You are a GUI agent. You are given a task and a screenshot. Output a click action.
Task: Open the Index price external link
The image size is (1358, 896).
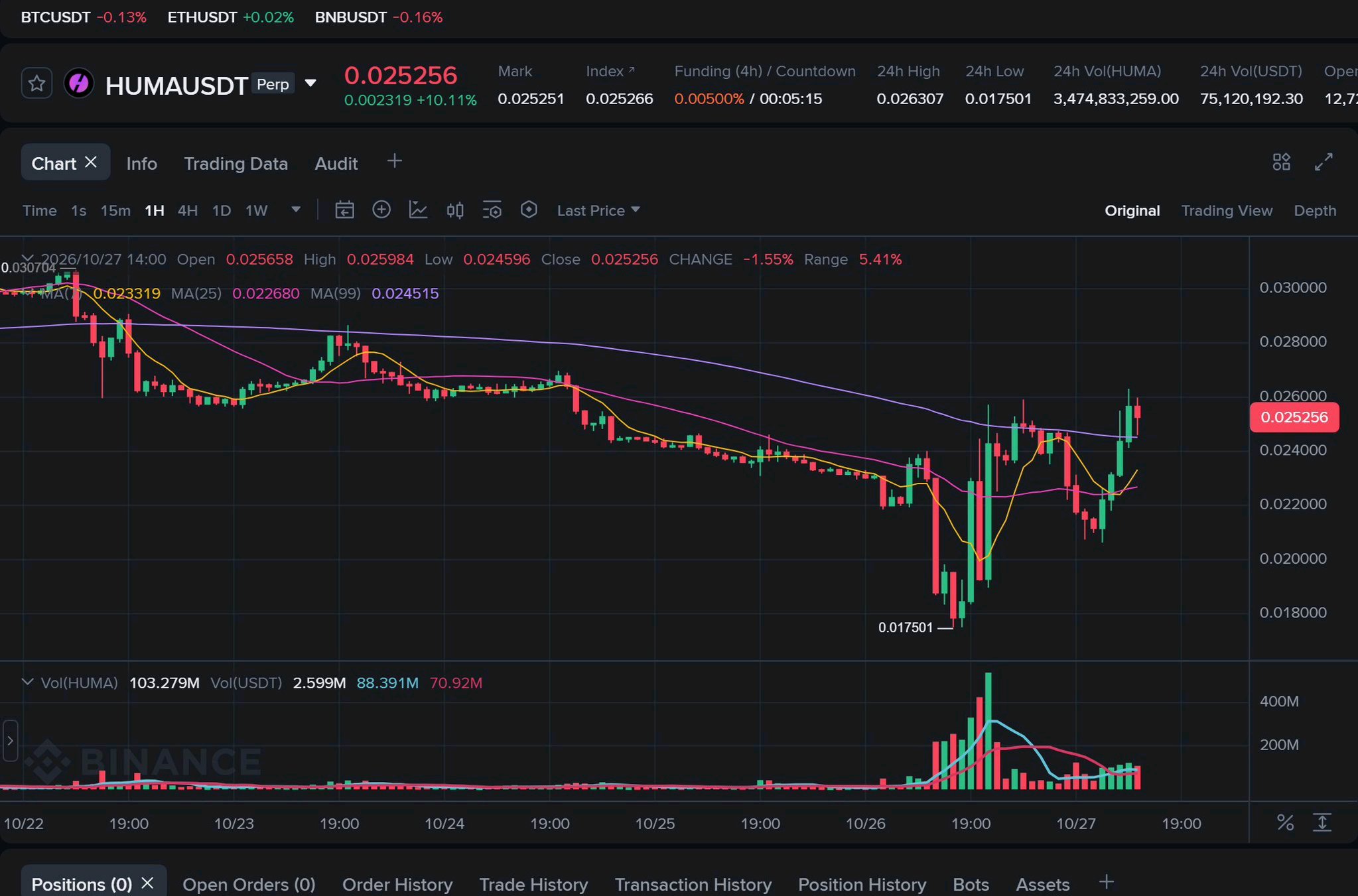632,70
